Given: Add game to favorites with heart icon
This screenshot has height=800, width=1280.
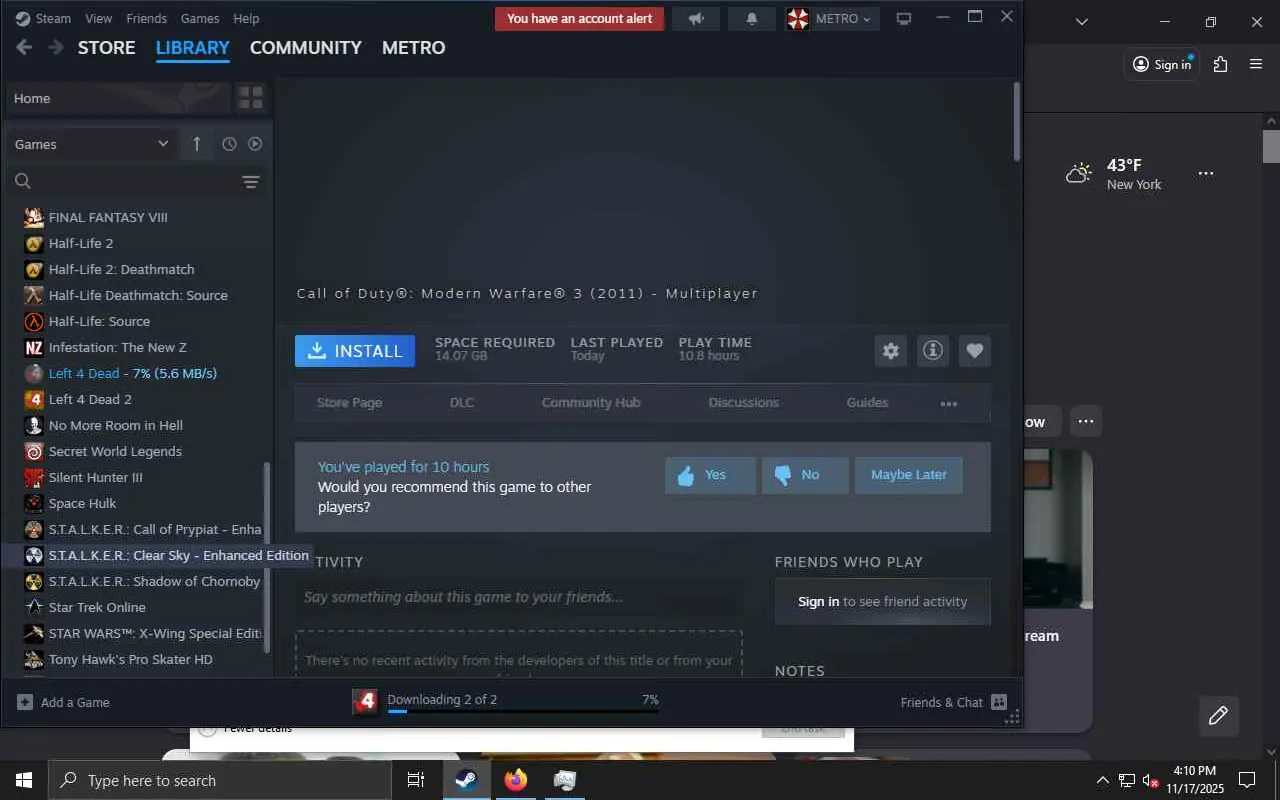Looking at the screenshot, I should (x=975, y=351).
